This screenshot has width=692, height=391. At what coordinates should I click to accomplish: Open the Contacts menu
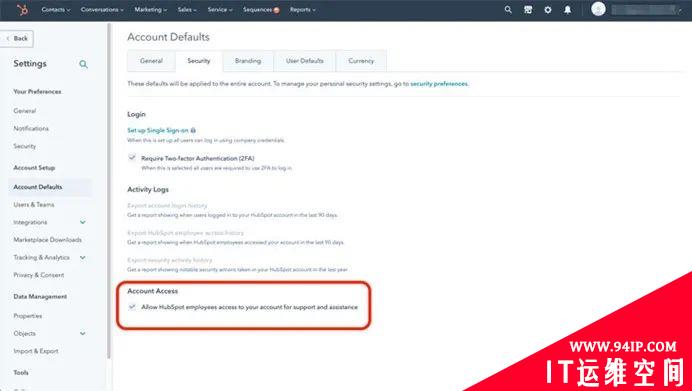pos(56,9)
